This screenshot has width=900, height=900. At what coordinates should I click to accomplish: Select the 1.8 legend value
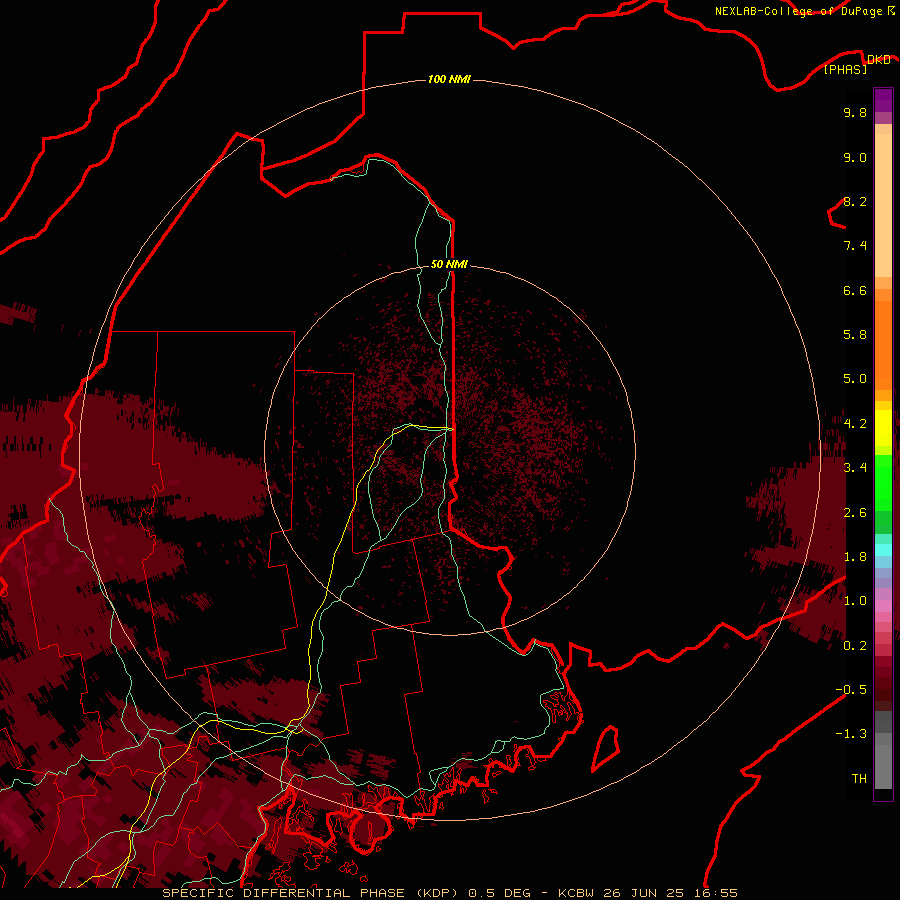point(855,557)
